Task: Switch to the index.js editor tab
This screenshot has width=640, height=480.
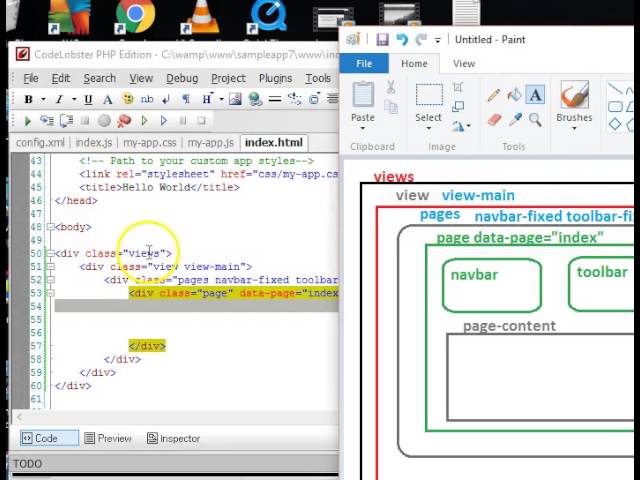Action: click(x=93, y=142)
